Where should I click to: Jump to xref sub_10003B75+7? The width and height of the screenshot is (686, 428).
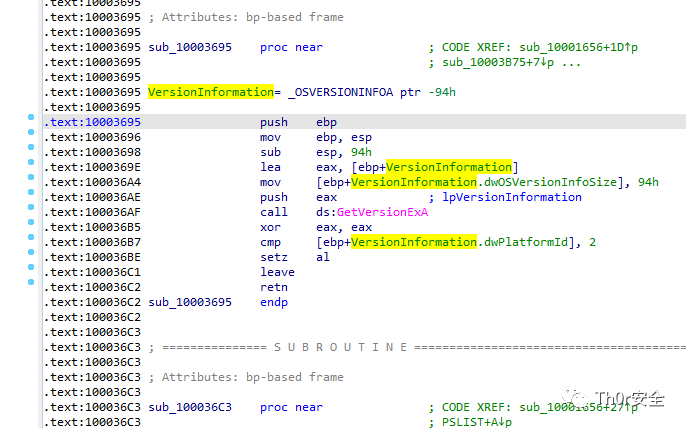498,63
